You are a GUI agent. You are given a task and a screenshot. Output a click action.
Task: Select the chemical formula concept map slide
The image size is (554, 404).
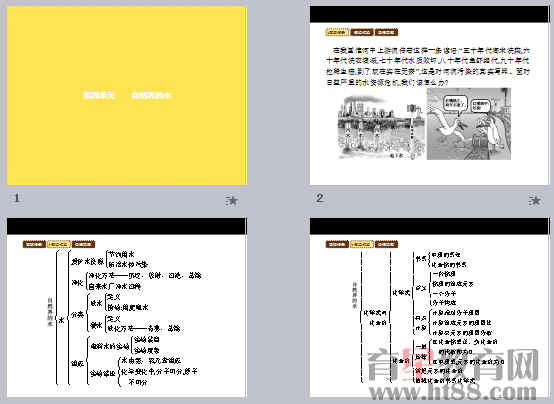click(x=430, y=307)
